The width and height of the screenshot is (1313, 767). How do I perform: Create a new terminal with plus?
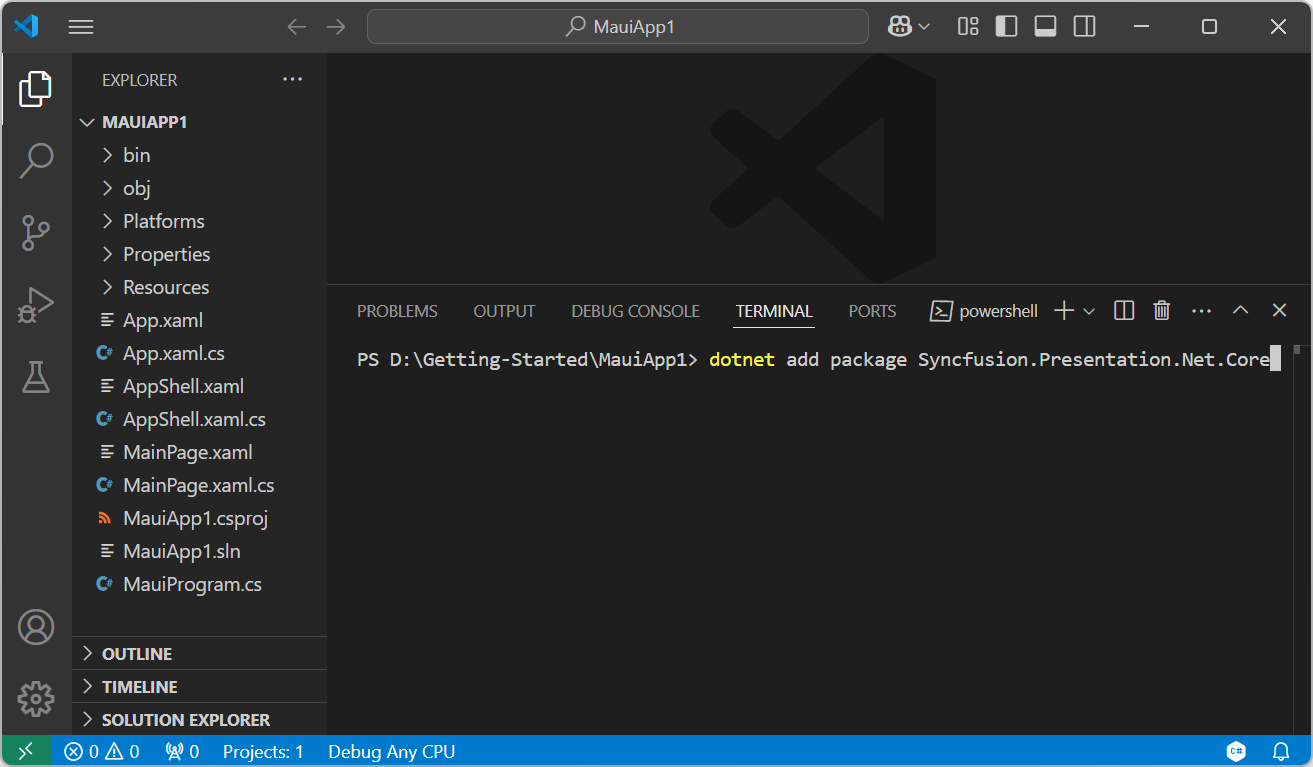(1064, 311)
